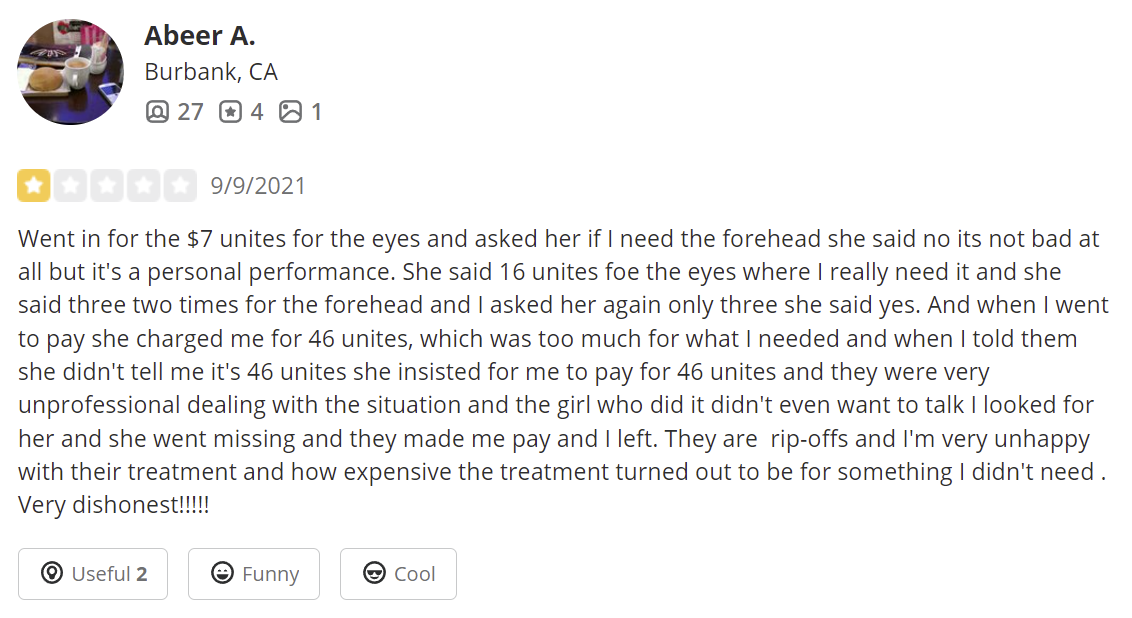The height and width of the screenshot is (618, 1132).
Task: Click the review date 9/9/2021
Action: (258, 186)
